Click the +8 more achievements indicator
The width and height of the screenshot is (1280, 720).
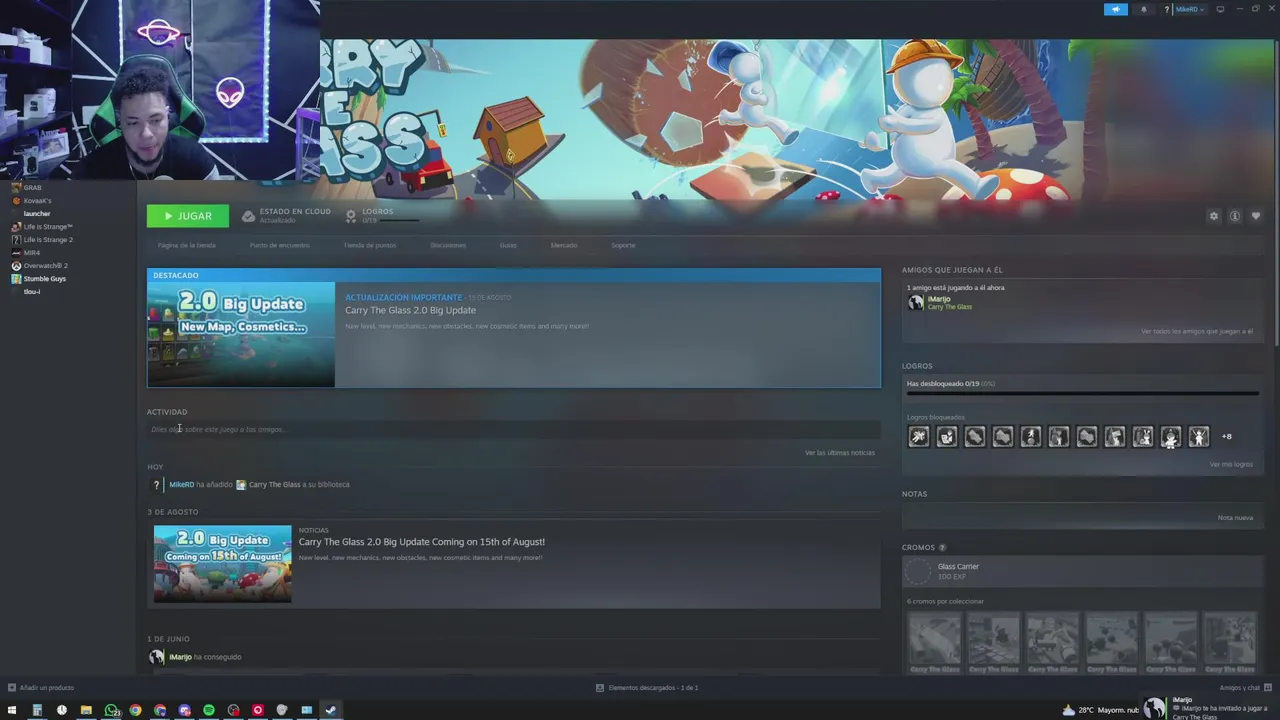(1227, 436)
